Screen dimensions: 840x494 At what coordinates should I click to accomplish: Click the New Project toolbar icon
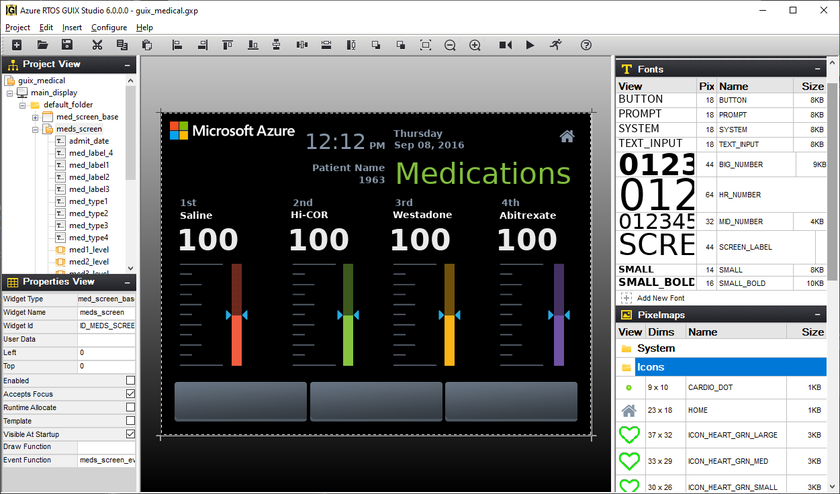(16, 45)
